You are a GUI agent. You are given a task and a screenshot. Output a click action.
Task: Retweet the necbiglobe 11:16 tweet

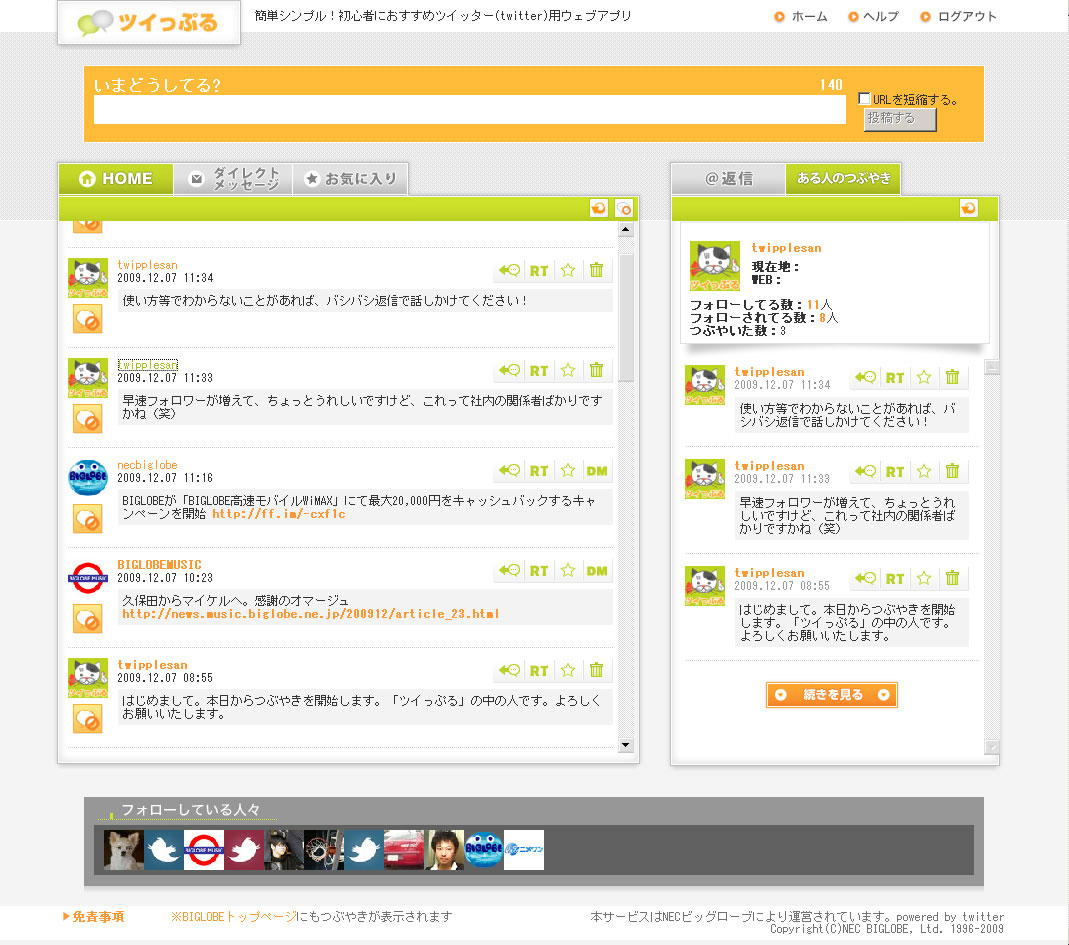tap(539, 471)
